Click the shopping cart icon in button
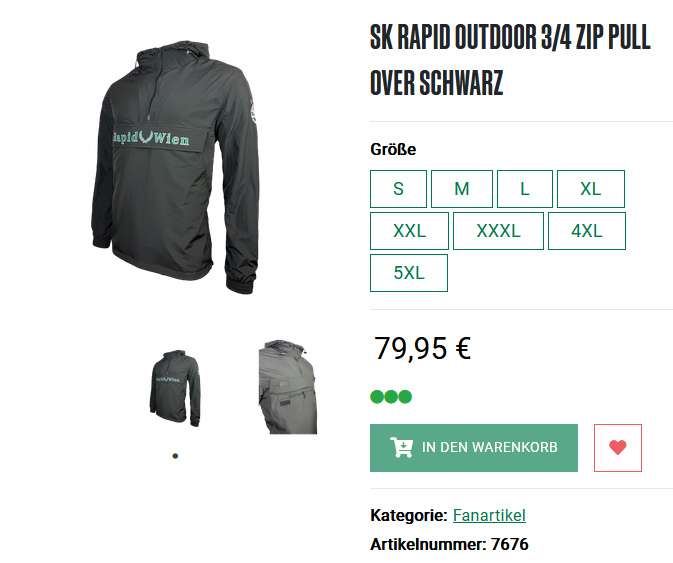Image resolution: width=673 pixels, height=563 pixels. (x=402, y=447)
